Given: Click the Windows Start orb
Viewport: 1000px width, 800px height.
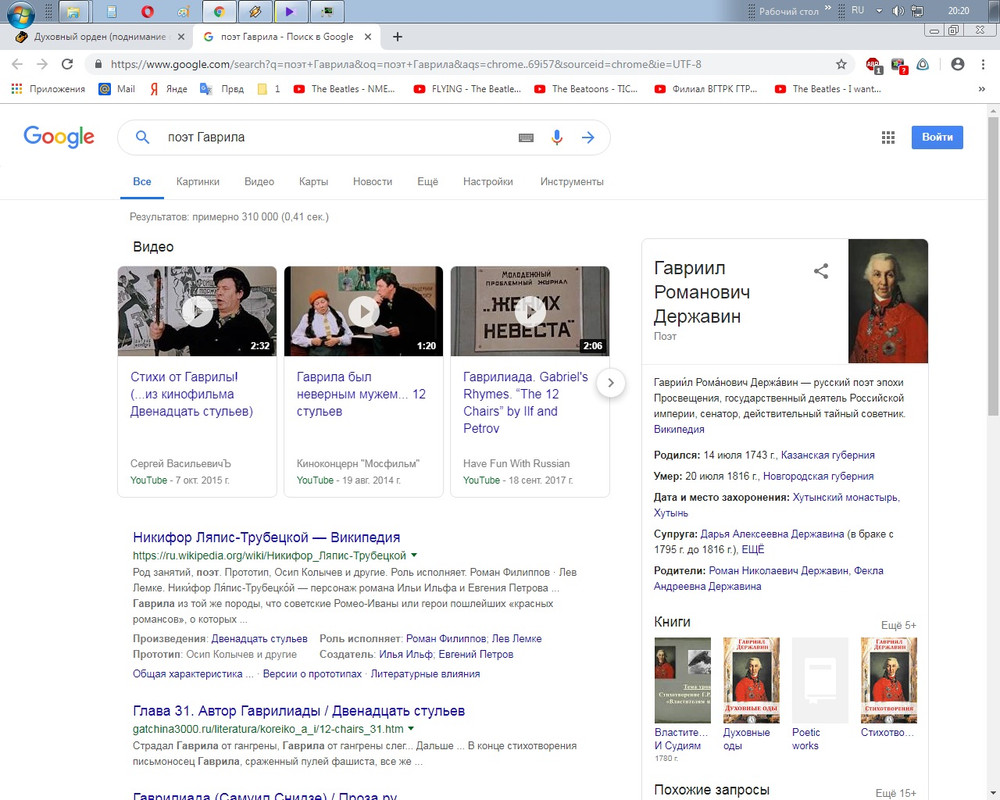Looking at the screenshot, I should click(x=20, y=13).
